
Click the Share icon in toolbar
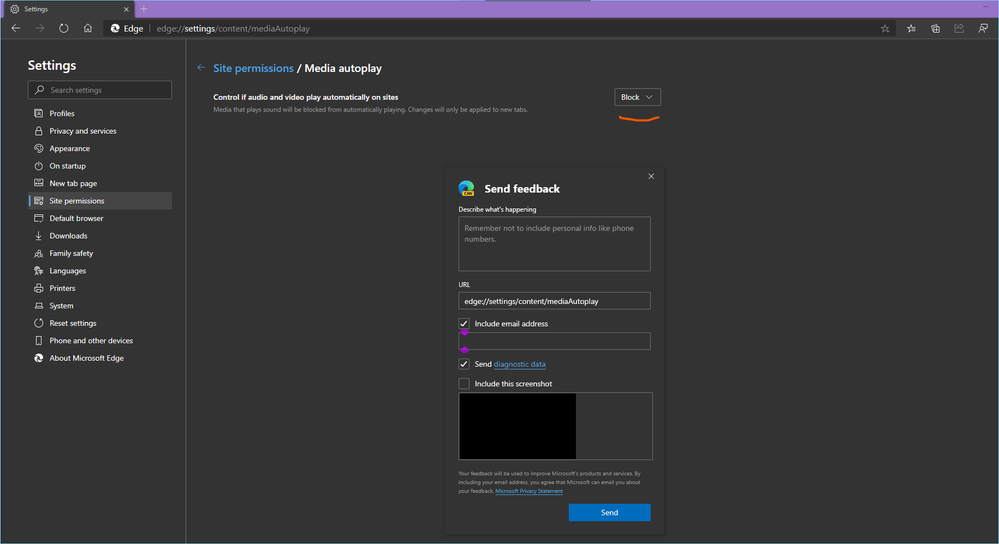[x=959, y=28]
